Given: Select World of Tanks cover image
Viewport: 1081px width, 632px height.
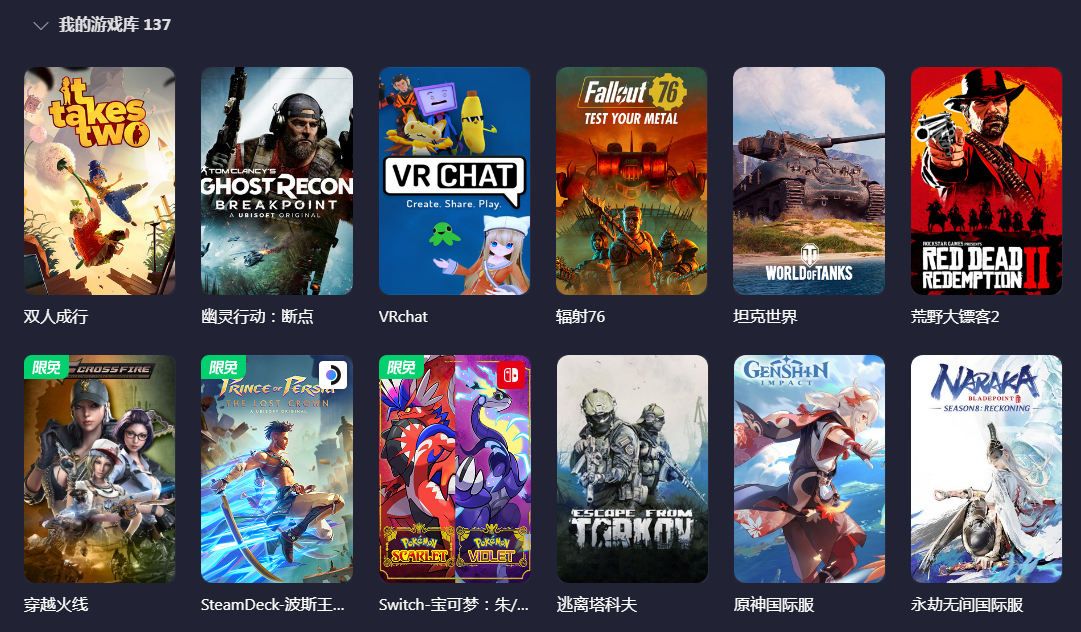Looking at the screenshot, I should tap(809, 181).
